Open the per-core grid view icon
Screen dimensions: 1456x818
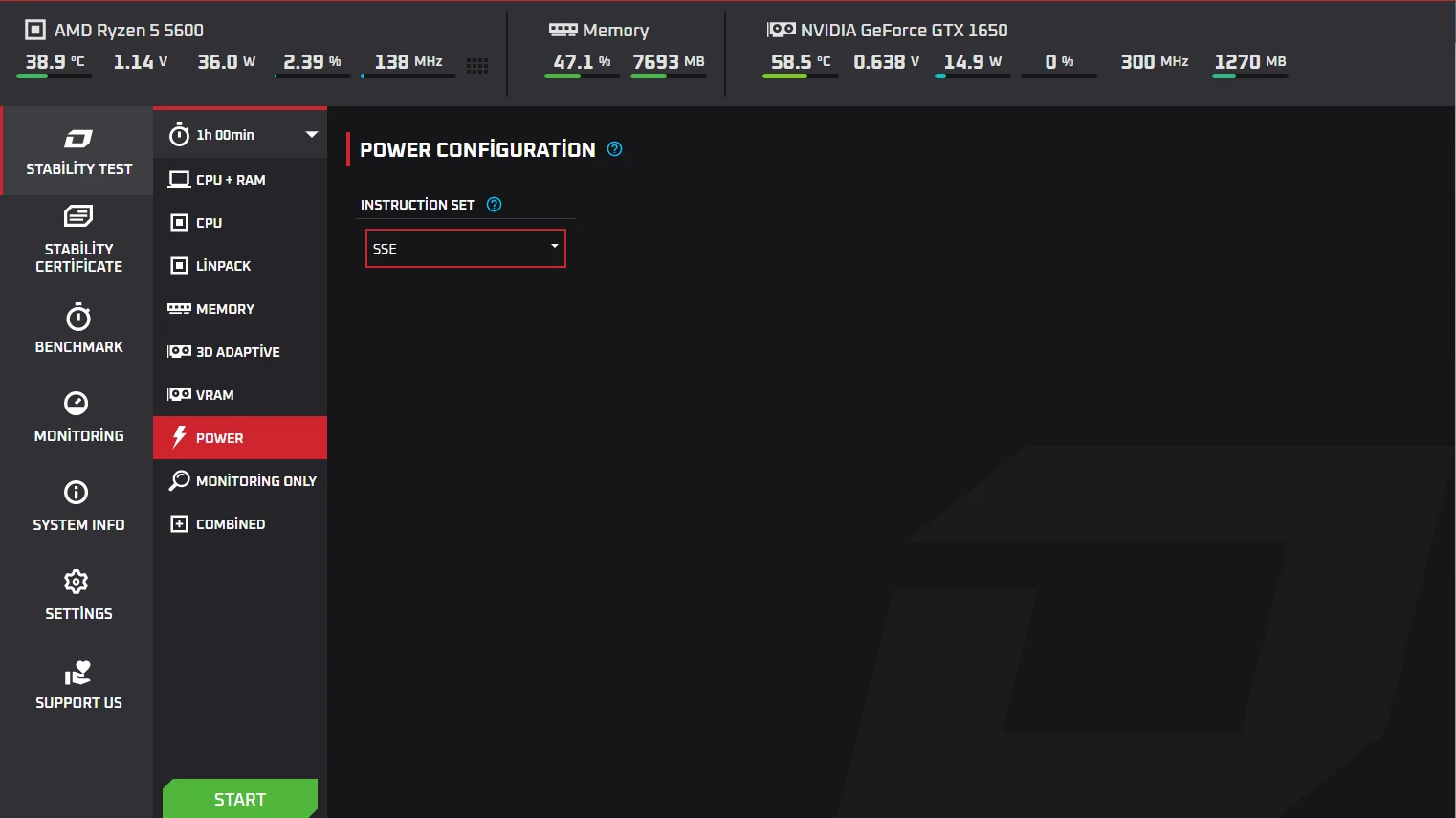click(477, 65)
